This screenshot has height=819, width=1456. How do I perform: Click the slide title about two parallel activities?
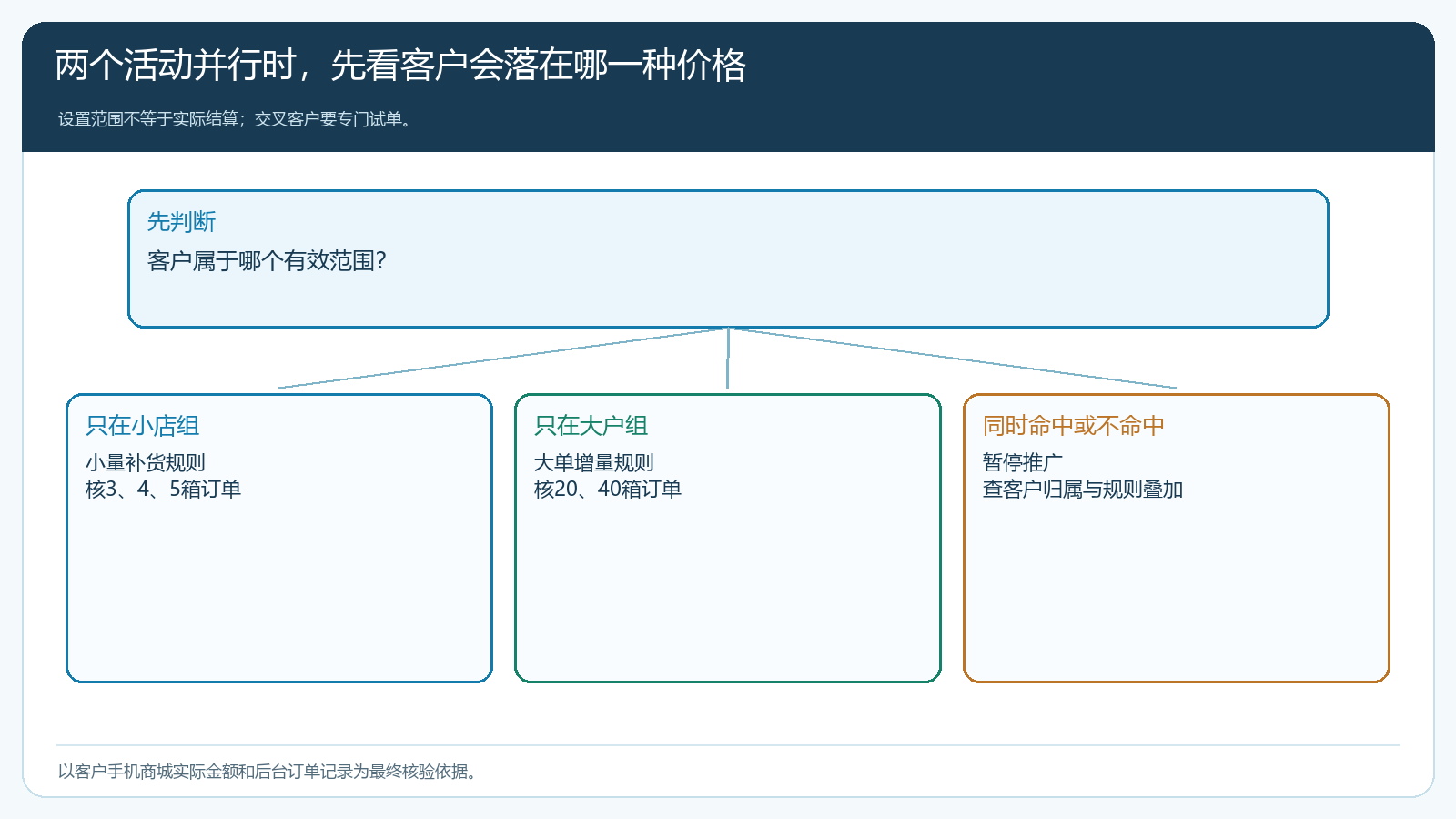pos(400,66)
